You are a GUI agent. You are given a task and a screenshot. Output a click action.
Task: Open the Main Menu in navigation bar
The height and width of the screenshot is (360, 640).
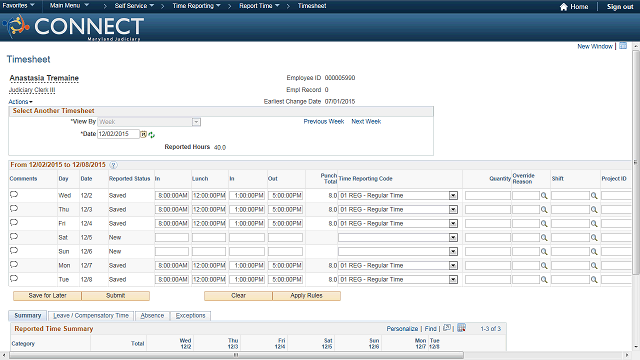pyautogui.click(x=69, y=6)
